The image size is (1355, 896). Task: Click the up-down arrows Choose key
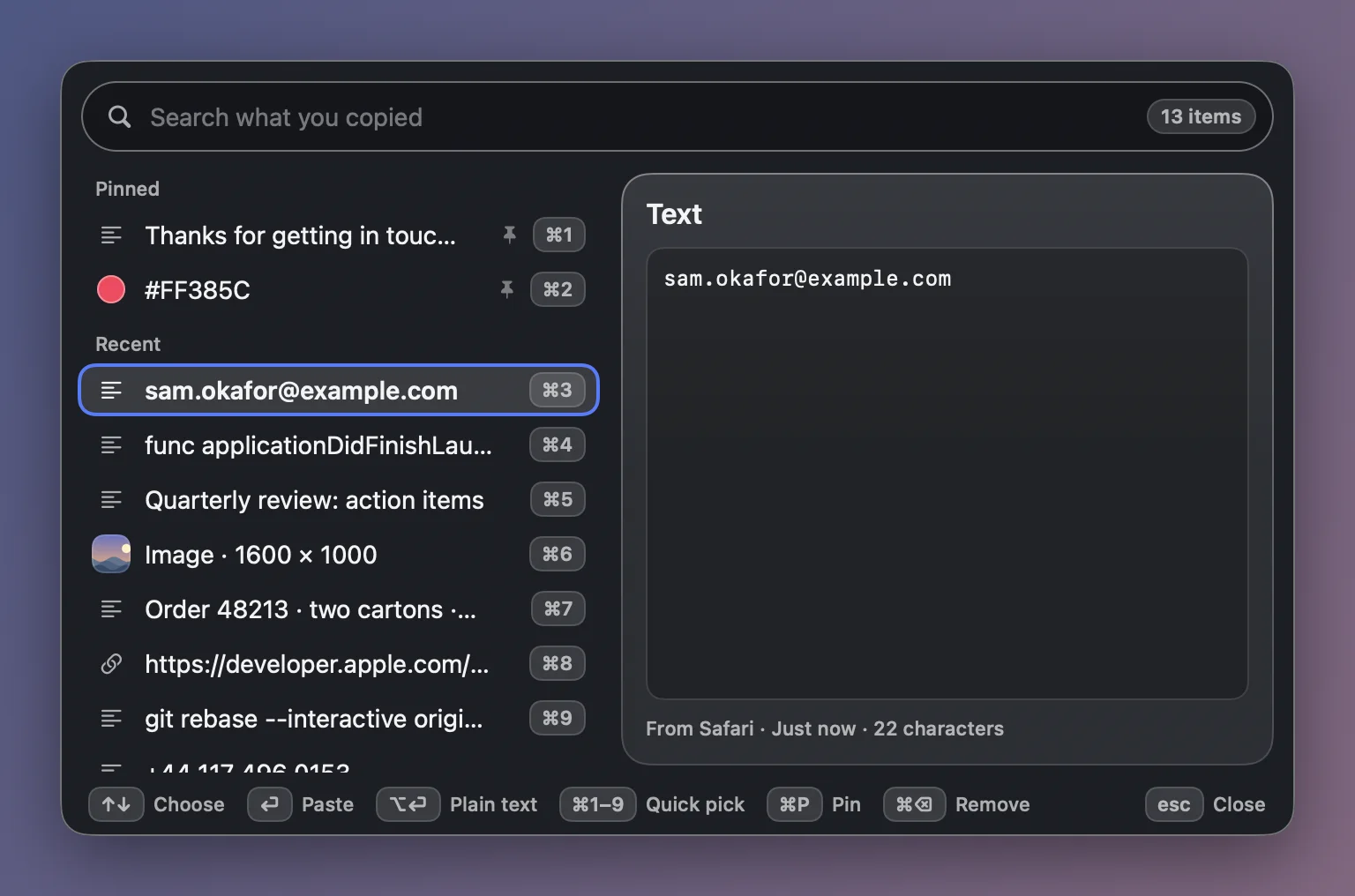tap(116, 804)
